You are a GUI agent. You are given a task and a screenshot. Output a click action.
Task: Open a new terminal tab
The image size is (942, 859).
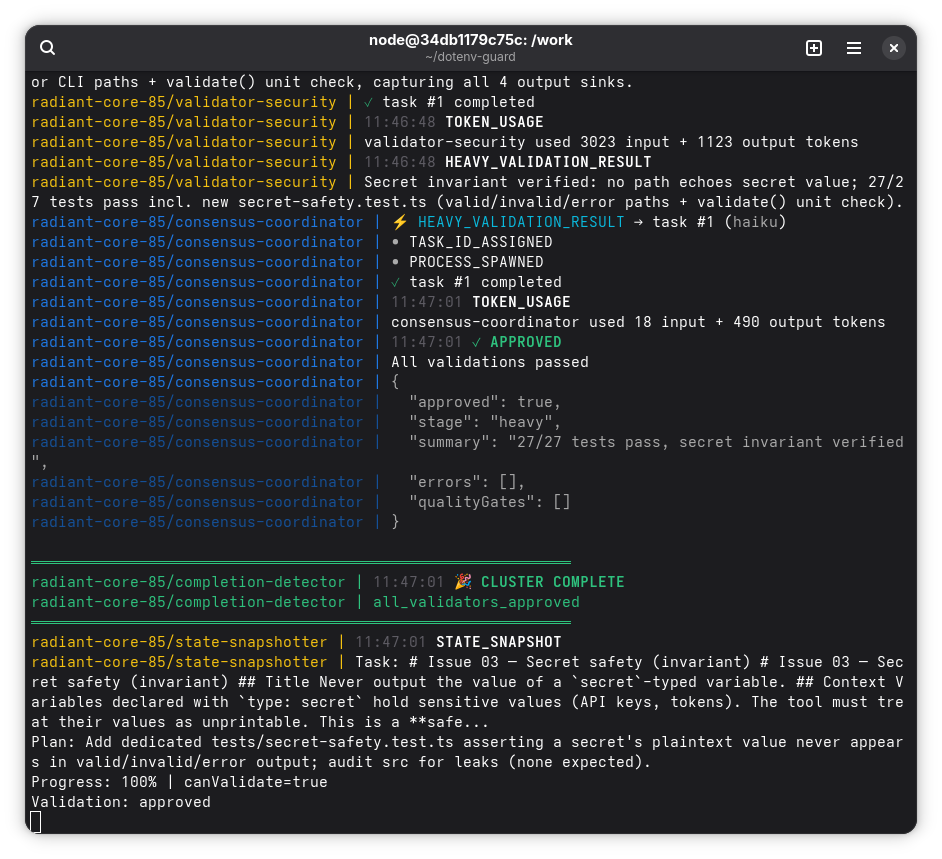813,47
